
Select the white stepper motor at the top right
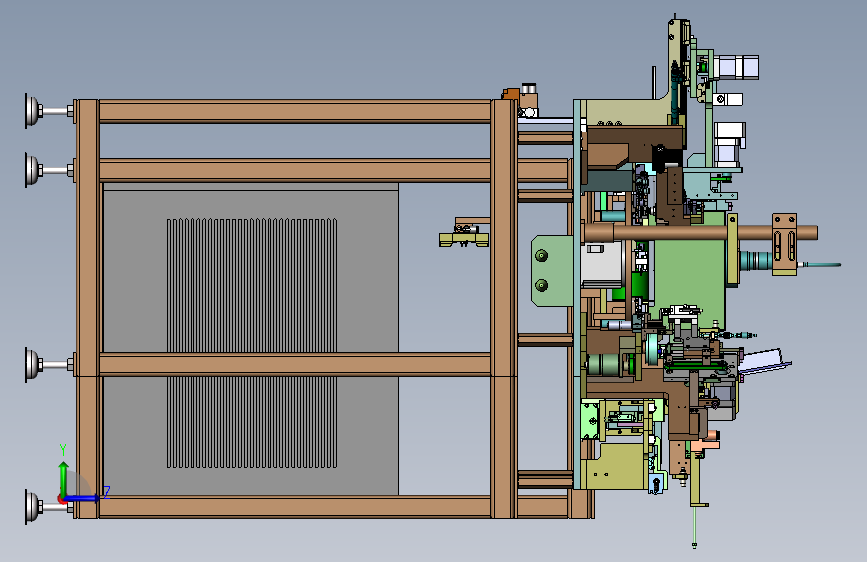coord(736,67)
